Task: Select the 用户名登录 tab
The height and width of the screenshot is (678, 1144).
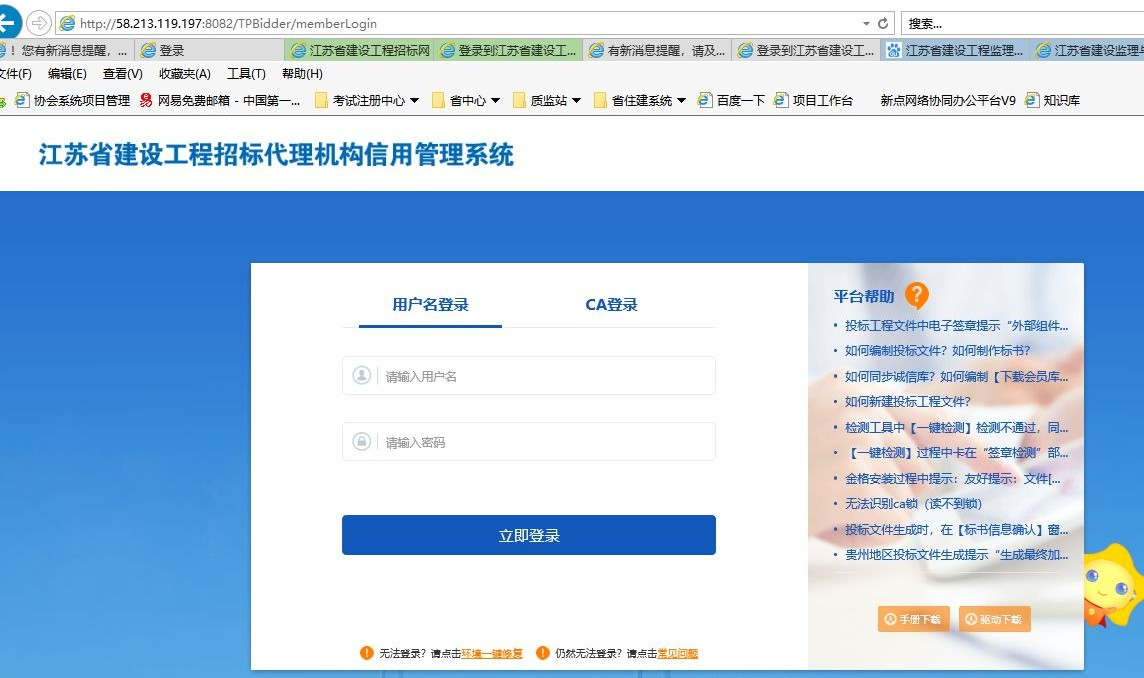Action: [429, 304]
